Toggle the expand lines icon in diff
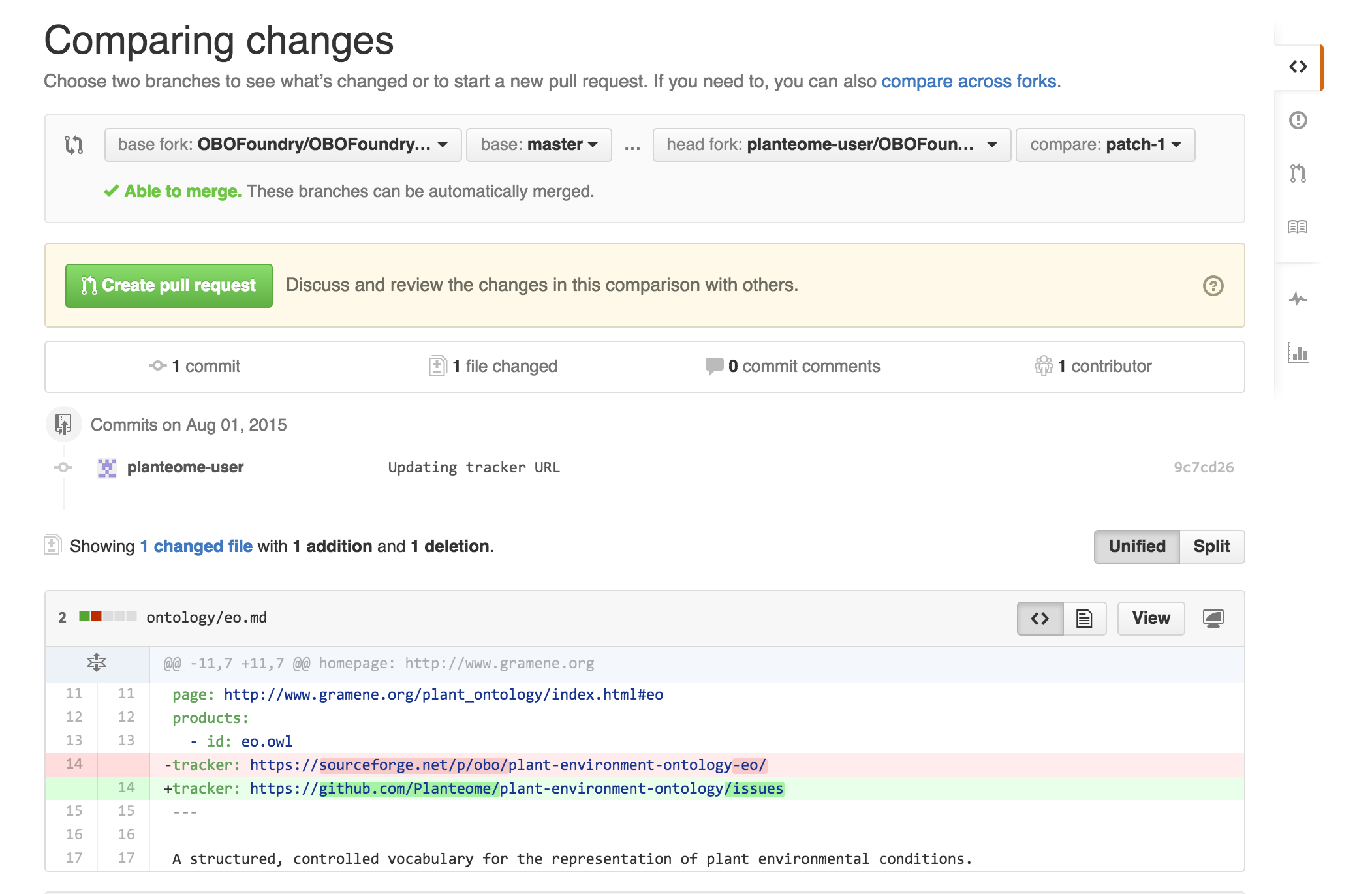1372x894 pixels. pos(96,662)
